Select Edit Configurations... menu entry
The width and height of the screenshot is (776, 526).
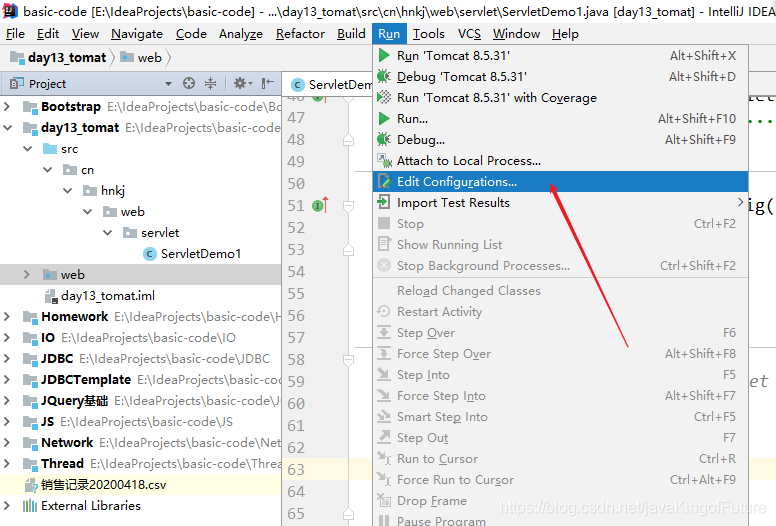[560, 182]
